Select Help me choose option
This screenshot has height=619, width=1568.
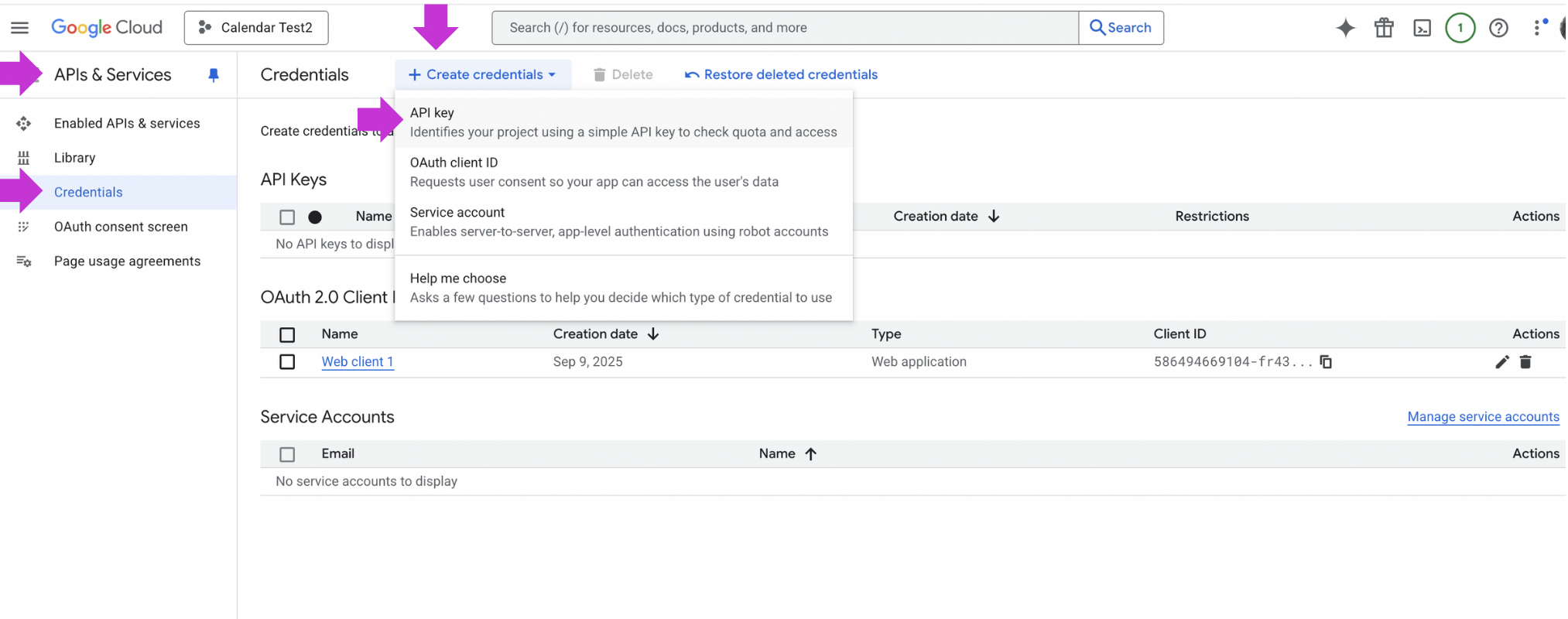click(624, 288)
